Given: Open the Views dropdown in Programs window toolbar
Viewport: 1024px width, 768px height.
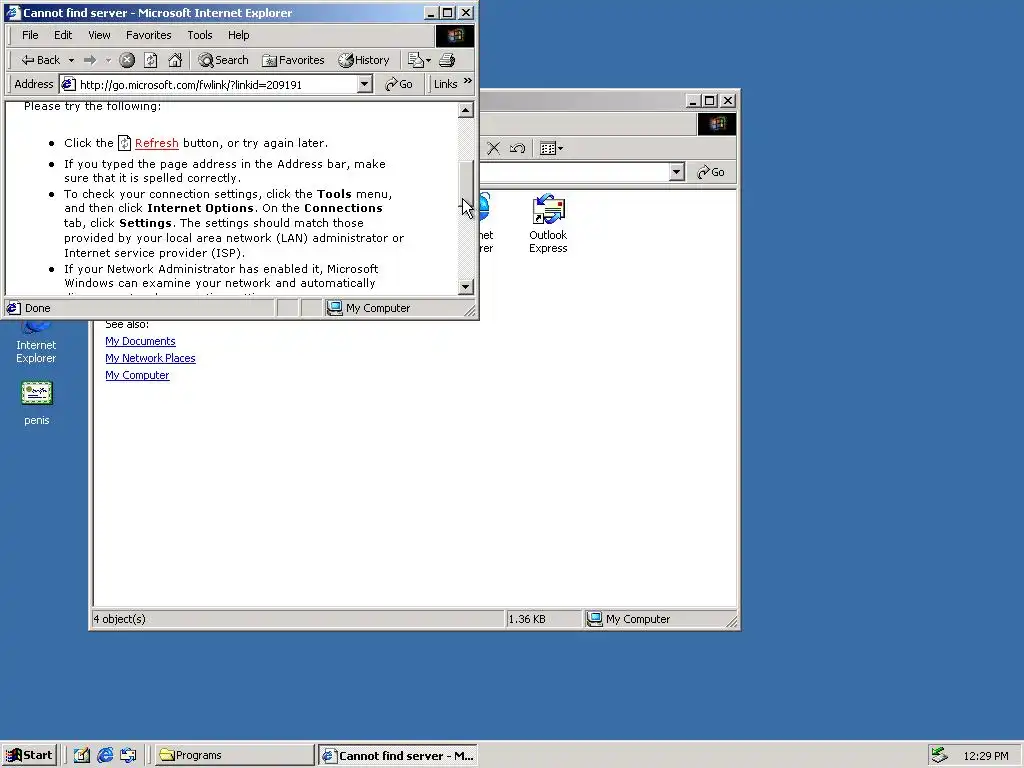Looking at the screenshot, I should (x=552, y=148).
